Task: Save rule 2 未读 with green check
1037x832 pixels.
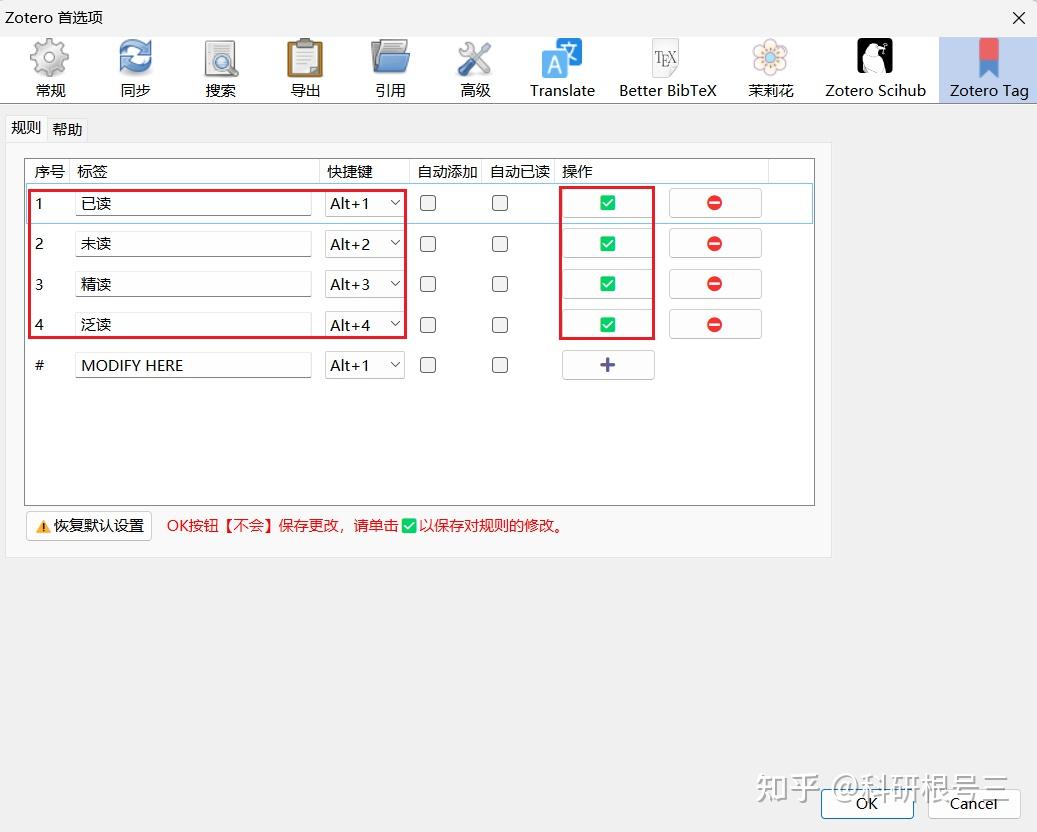Action: [x=608, y=244]
